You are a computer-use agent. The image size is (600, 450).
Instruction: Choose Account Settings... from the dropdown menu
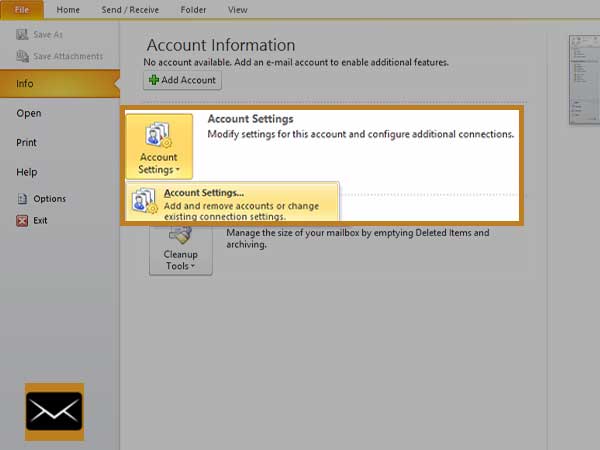(x=232, y=202)
